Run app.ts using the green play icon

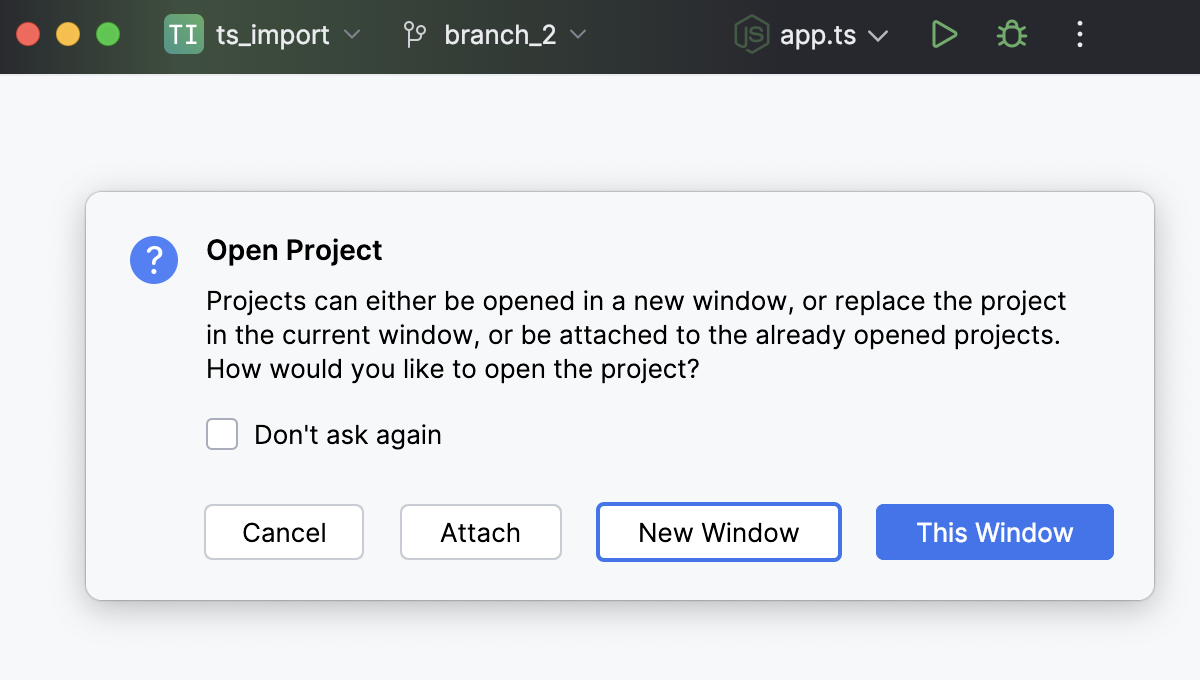(944, 34)
